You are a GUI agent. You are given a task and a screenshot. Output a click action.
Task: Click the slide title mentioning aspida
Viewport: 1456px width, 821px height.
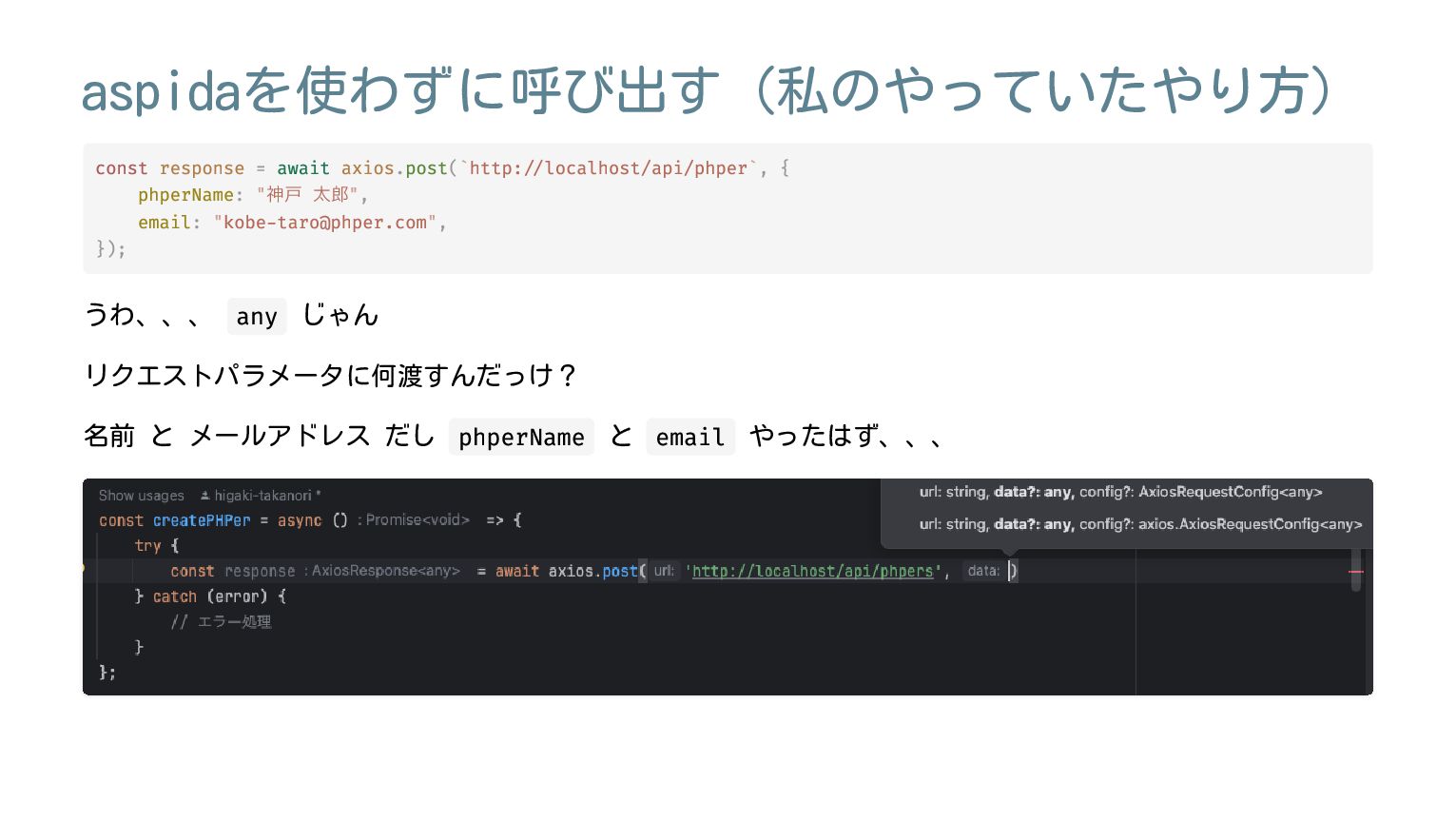[708, 90]
